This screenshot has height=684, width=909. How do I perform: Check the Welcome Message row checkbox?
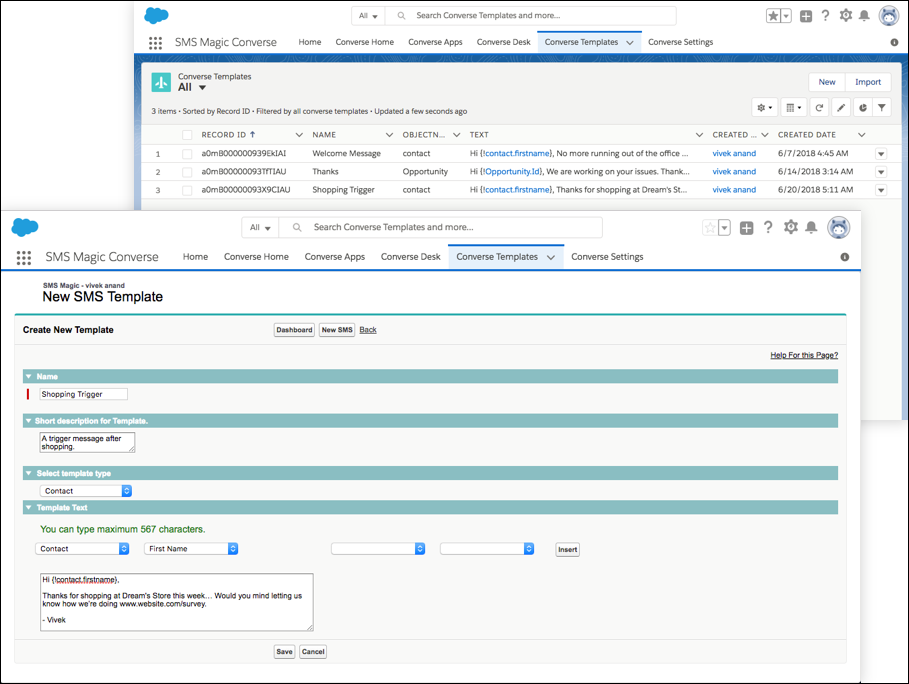[x=187, y=154]
